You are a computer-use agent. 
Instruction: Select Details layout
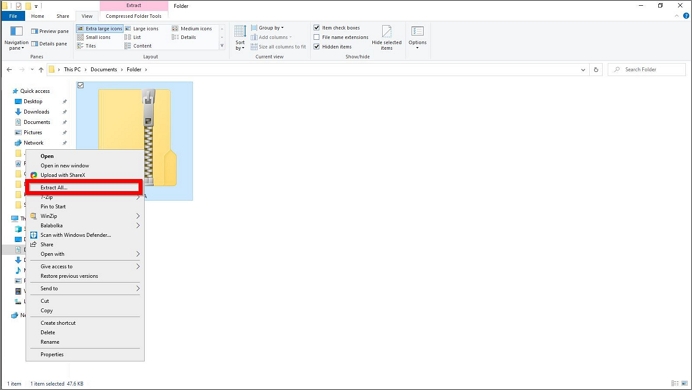coord(184,38)
